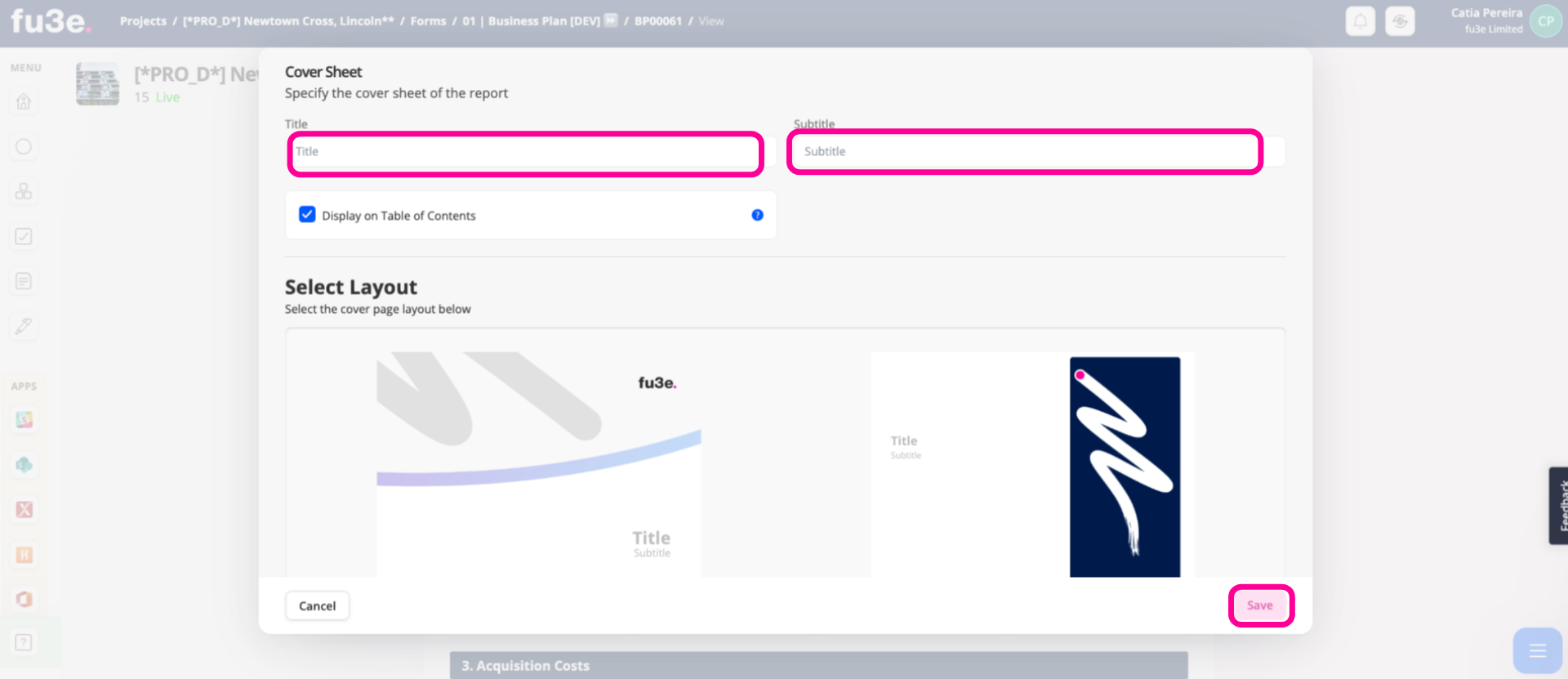Uncheck Display on Table of Contents
Viewport: 1568px width, 679px height.
coord(307,214)
